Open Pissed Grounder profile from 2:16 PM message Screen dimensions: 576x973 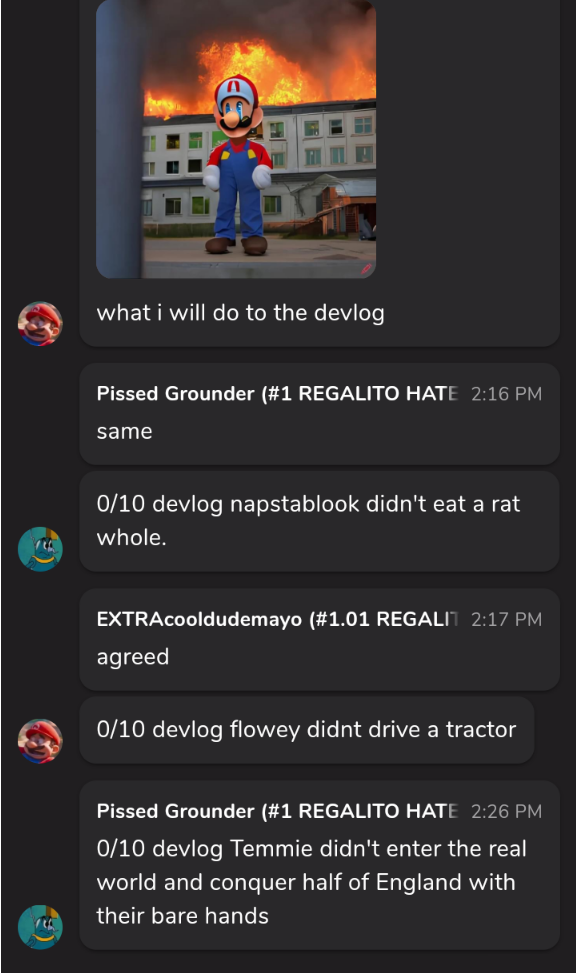(277, 393)
